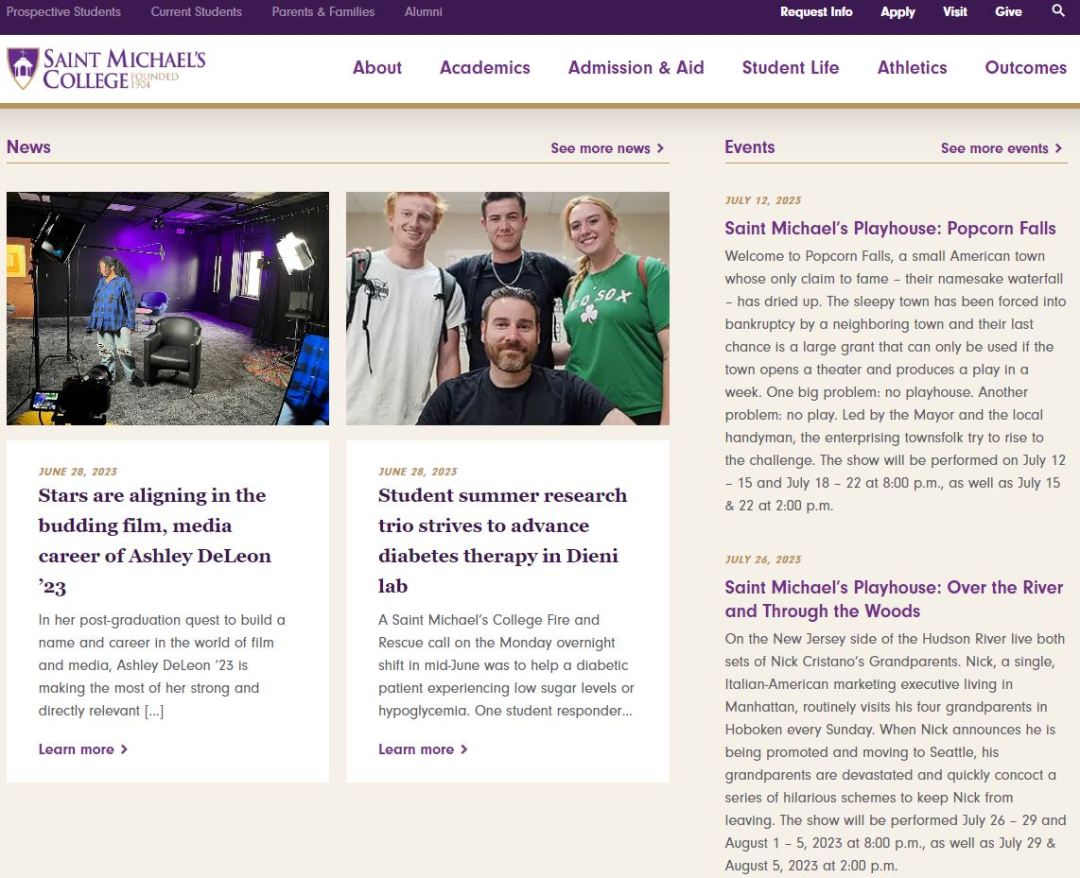Select the Prospective Students tab
The image size is (1080, 878).
click(63, 12)
